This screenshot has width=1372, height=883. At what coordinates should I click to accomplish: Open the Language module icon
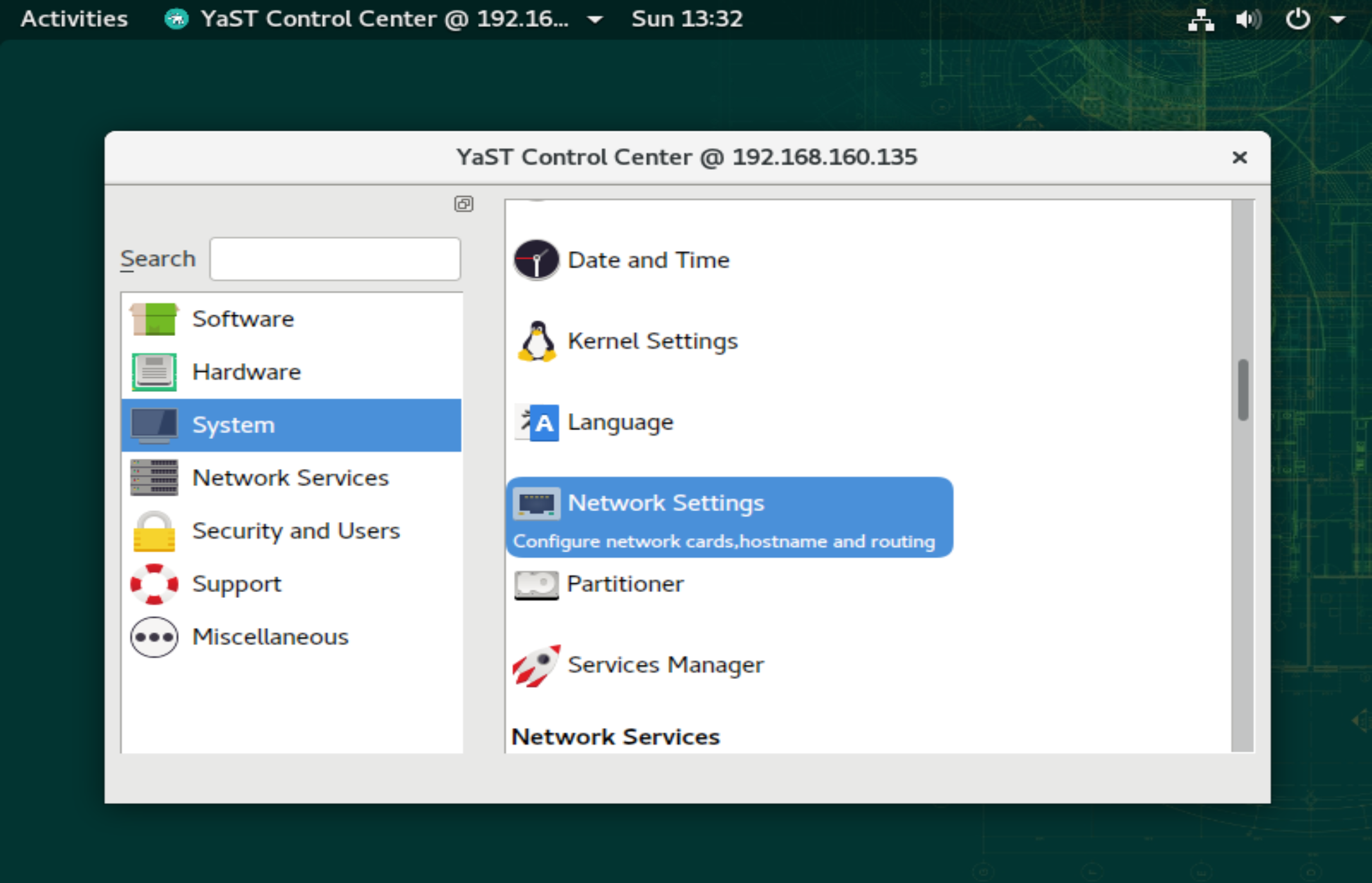pyautogui.click(x=536, y=422)
